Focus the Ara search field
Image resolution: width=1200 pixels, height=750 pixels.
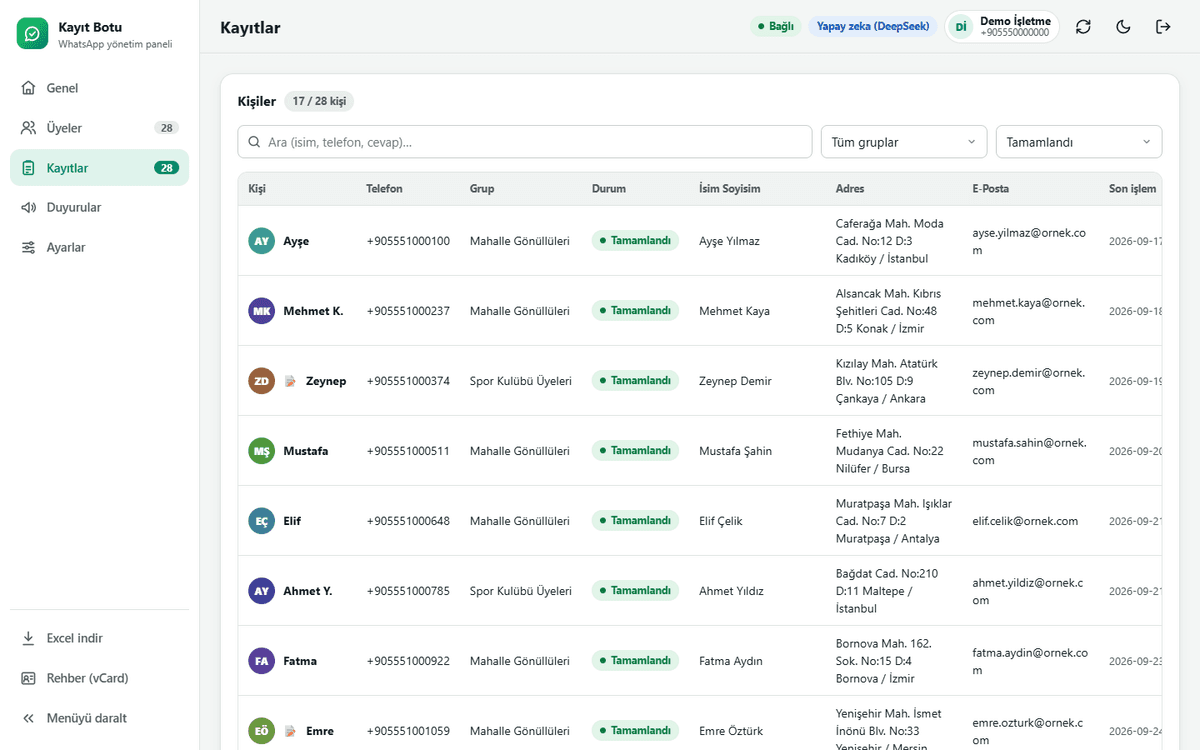pos(525,142)
